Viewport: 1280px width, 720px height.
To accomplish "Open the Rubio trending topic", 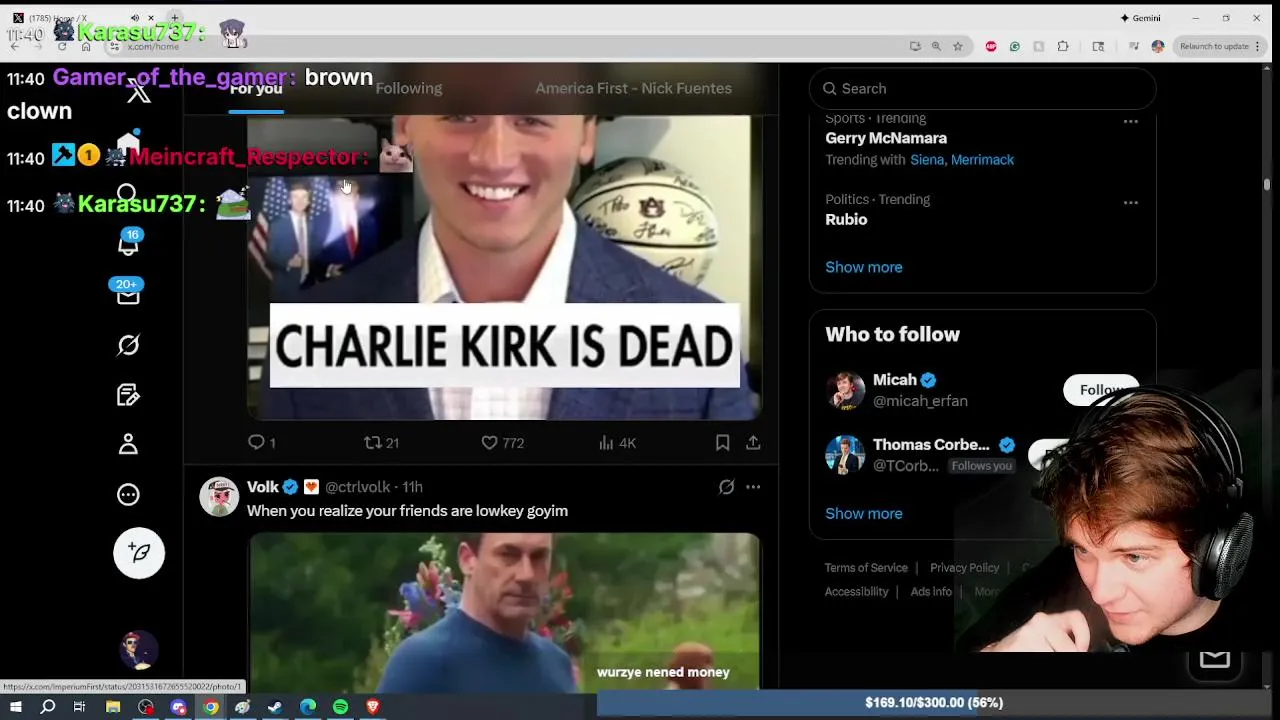I will tap(846, 219).
